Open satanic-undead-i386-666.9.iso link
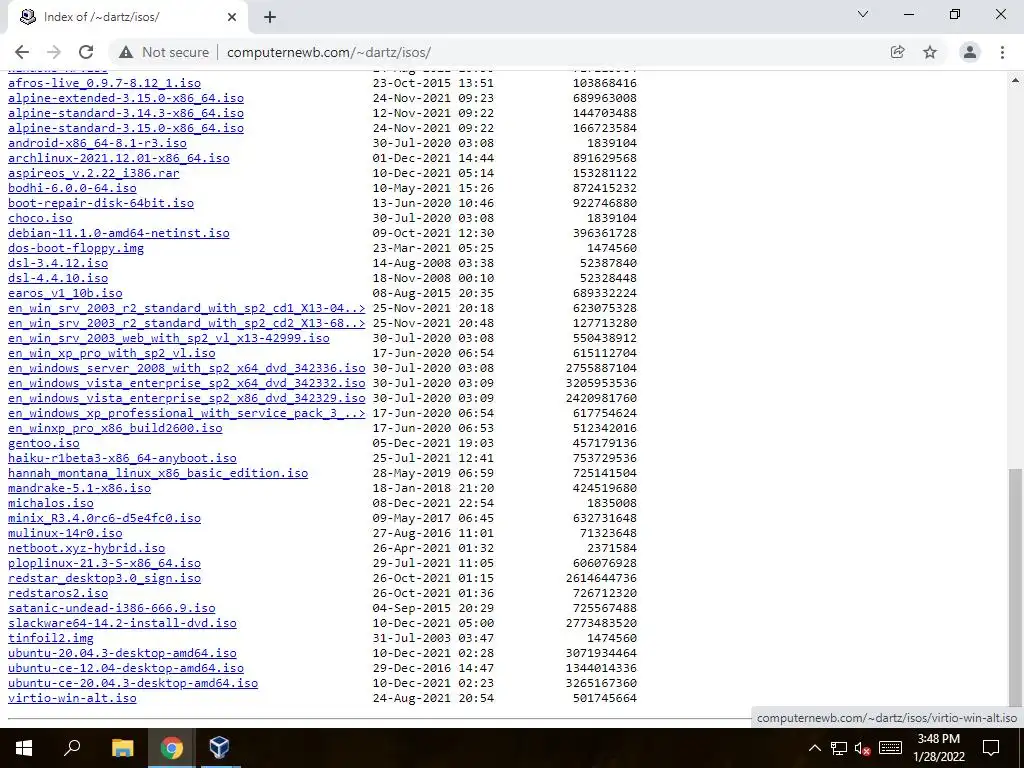This screenshot has width=1024, height=768. [112, 609]
